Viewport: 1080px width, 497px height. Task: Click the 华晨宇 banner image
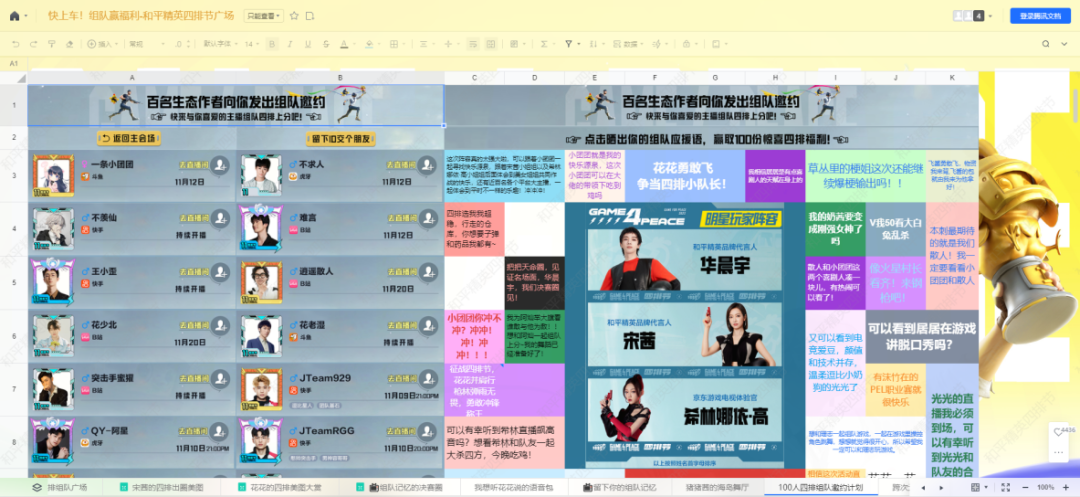coord(685,261)
